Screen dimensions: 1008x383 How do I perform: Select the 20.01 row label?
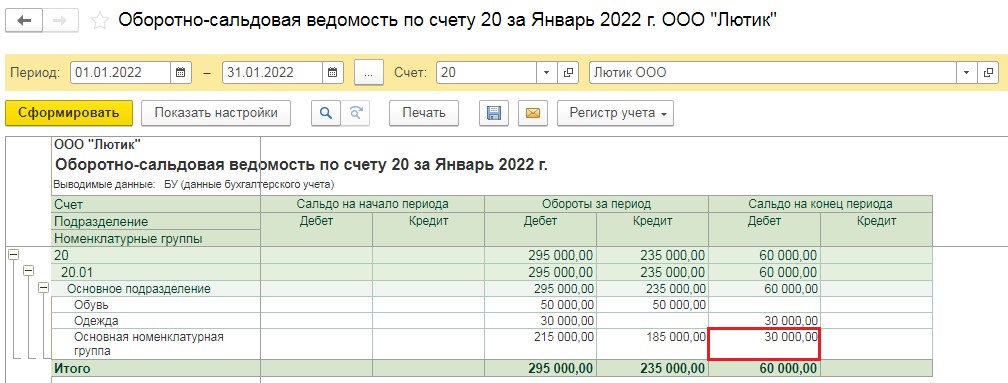(x=156, y=272)
